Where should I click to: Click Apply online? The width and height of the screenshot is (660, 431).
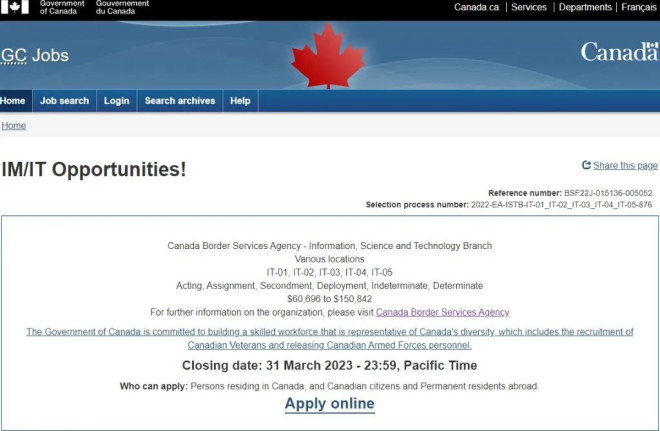(x=329, y=403)
